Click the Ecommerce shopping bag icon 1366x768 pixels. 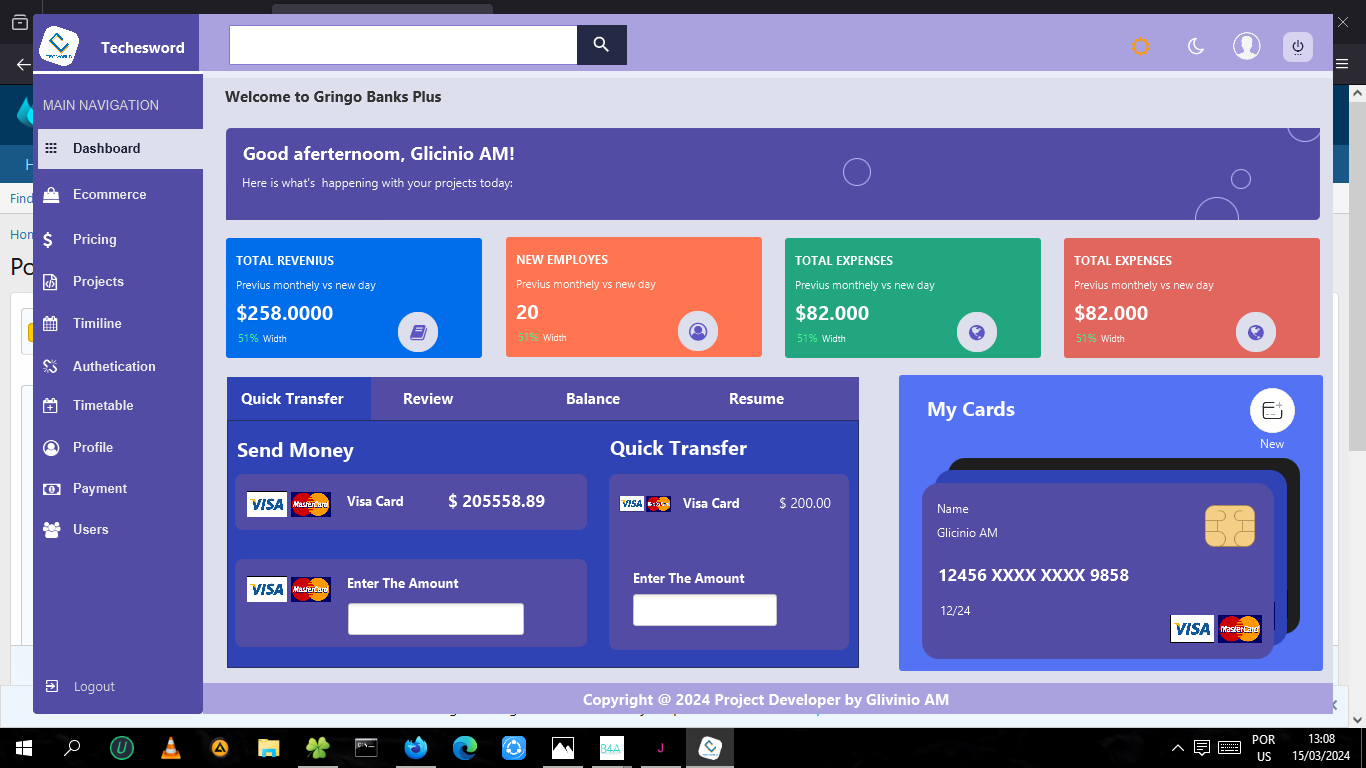pos(51,195)
